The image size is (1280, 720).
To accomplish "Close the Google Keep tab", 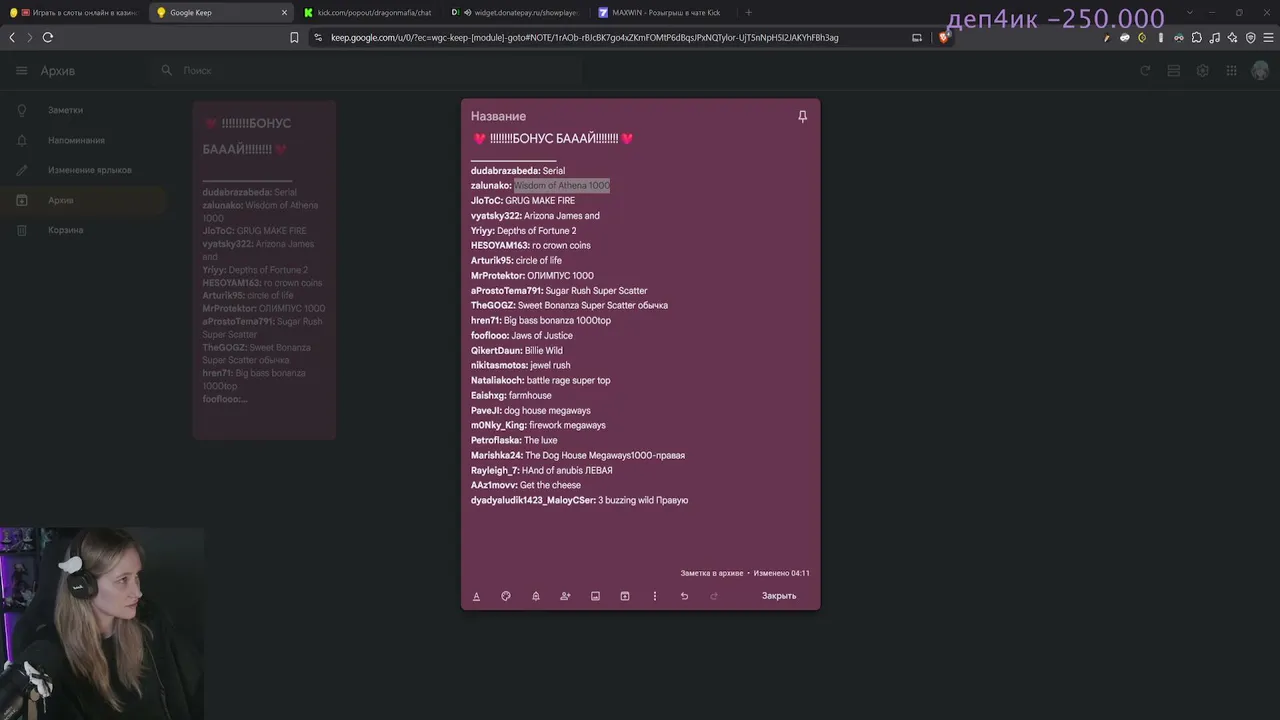I will click(284, 13).
